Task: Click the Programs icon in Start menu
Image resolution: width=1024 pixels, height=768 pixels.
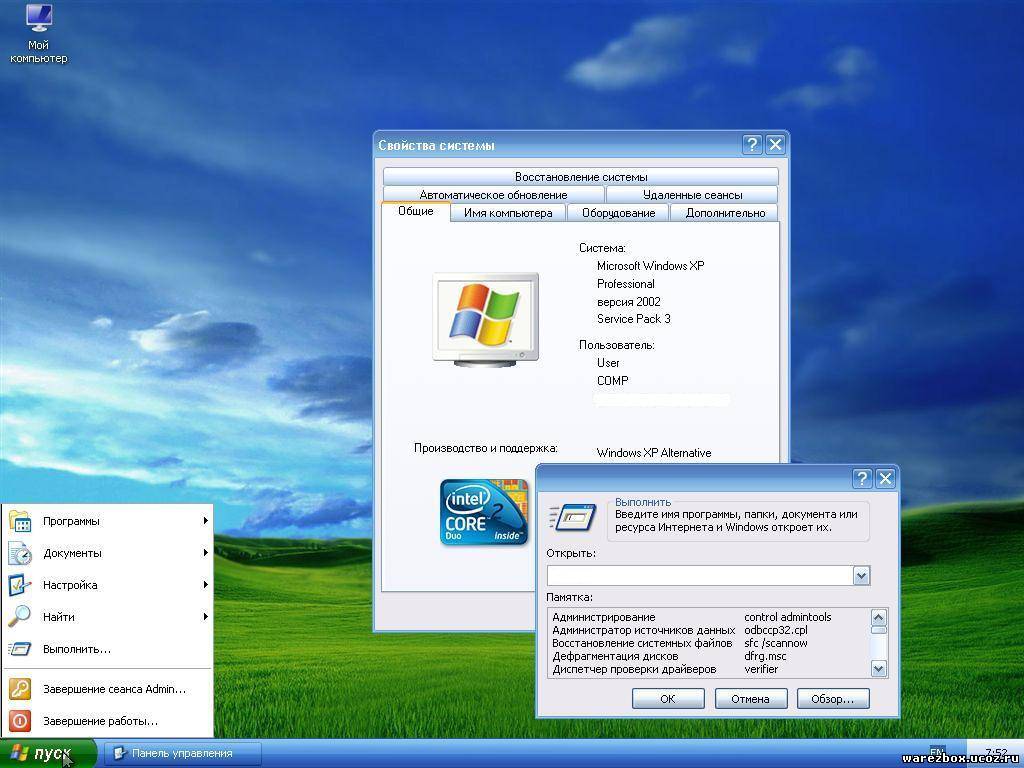Action: tap(20, 521)
